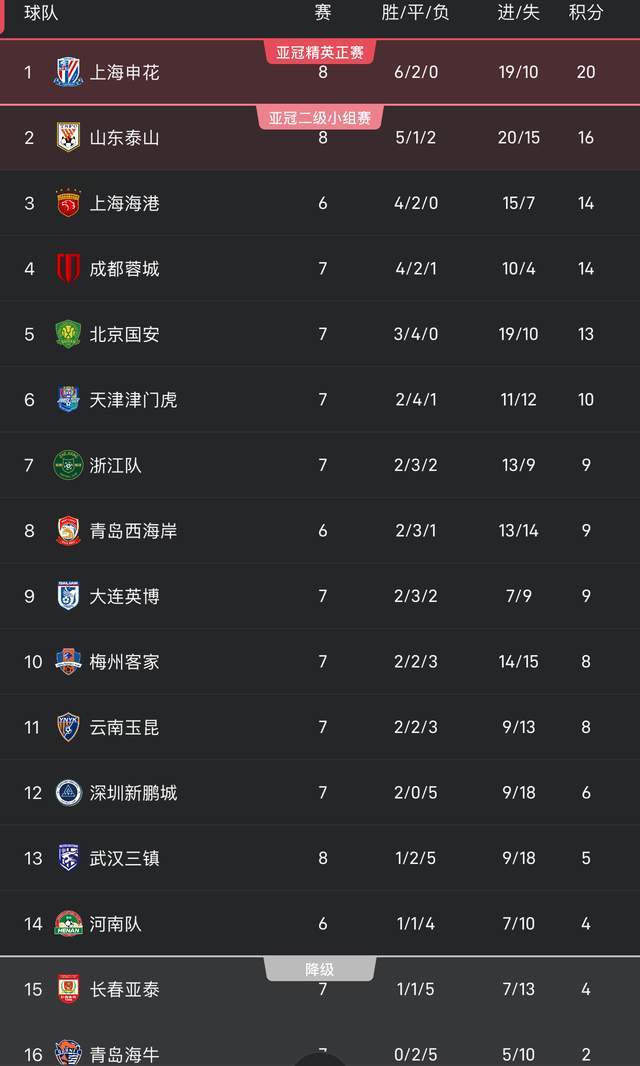
Task: Open the Wuhan Three Towns (武汉三镇) team name
Action: [124, 858]
